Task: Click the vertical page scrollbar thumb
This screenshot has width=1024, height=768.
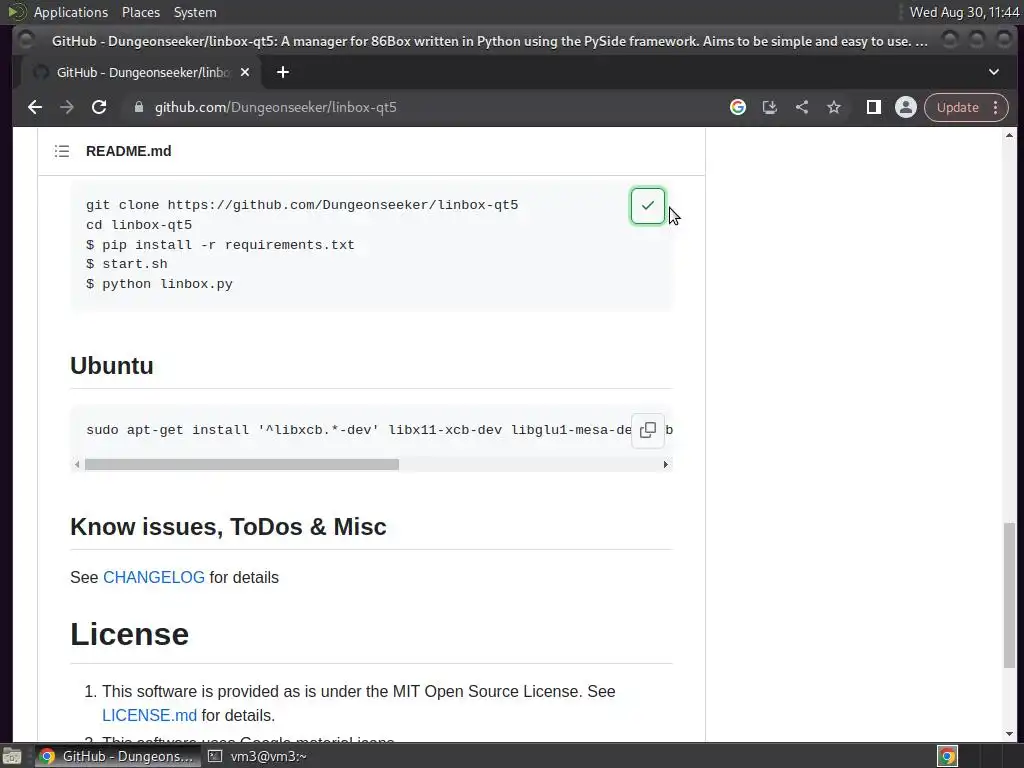Action: pyautogui.click(x=1010, y=595)
